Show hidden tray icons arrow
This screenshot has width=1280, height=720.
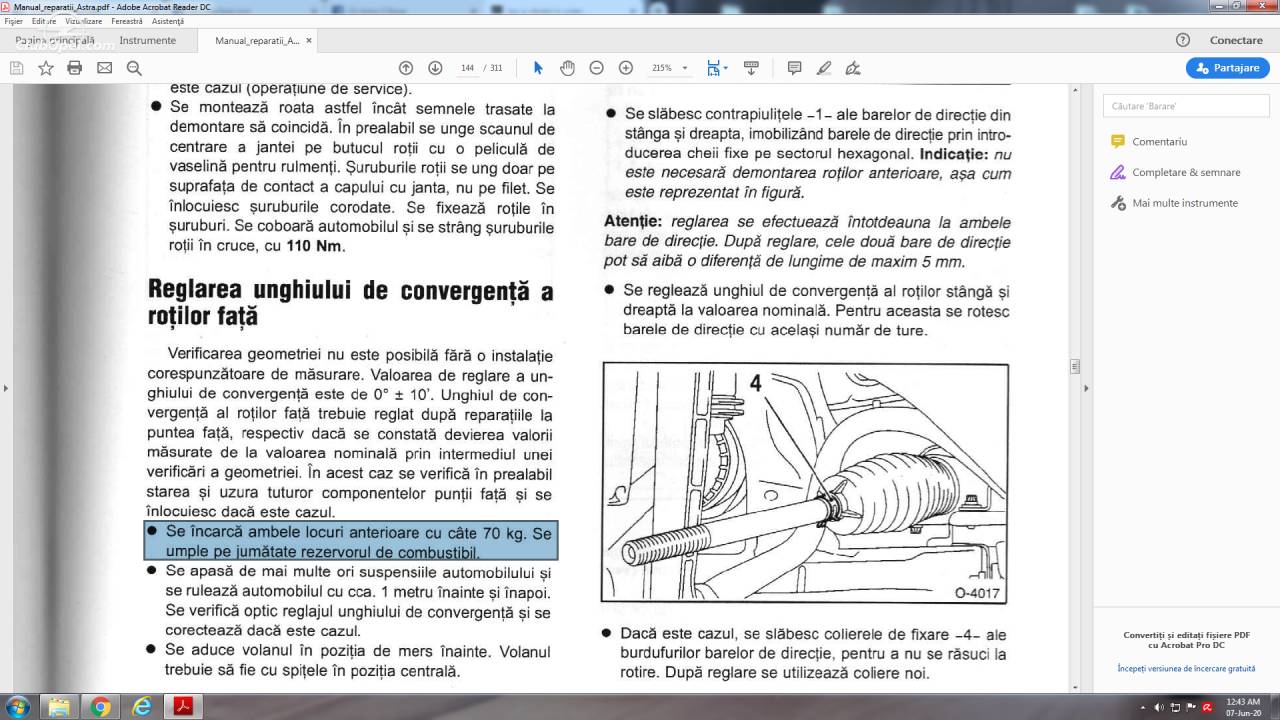[x=1143, y=707]
